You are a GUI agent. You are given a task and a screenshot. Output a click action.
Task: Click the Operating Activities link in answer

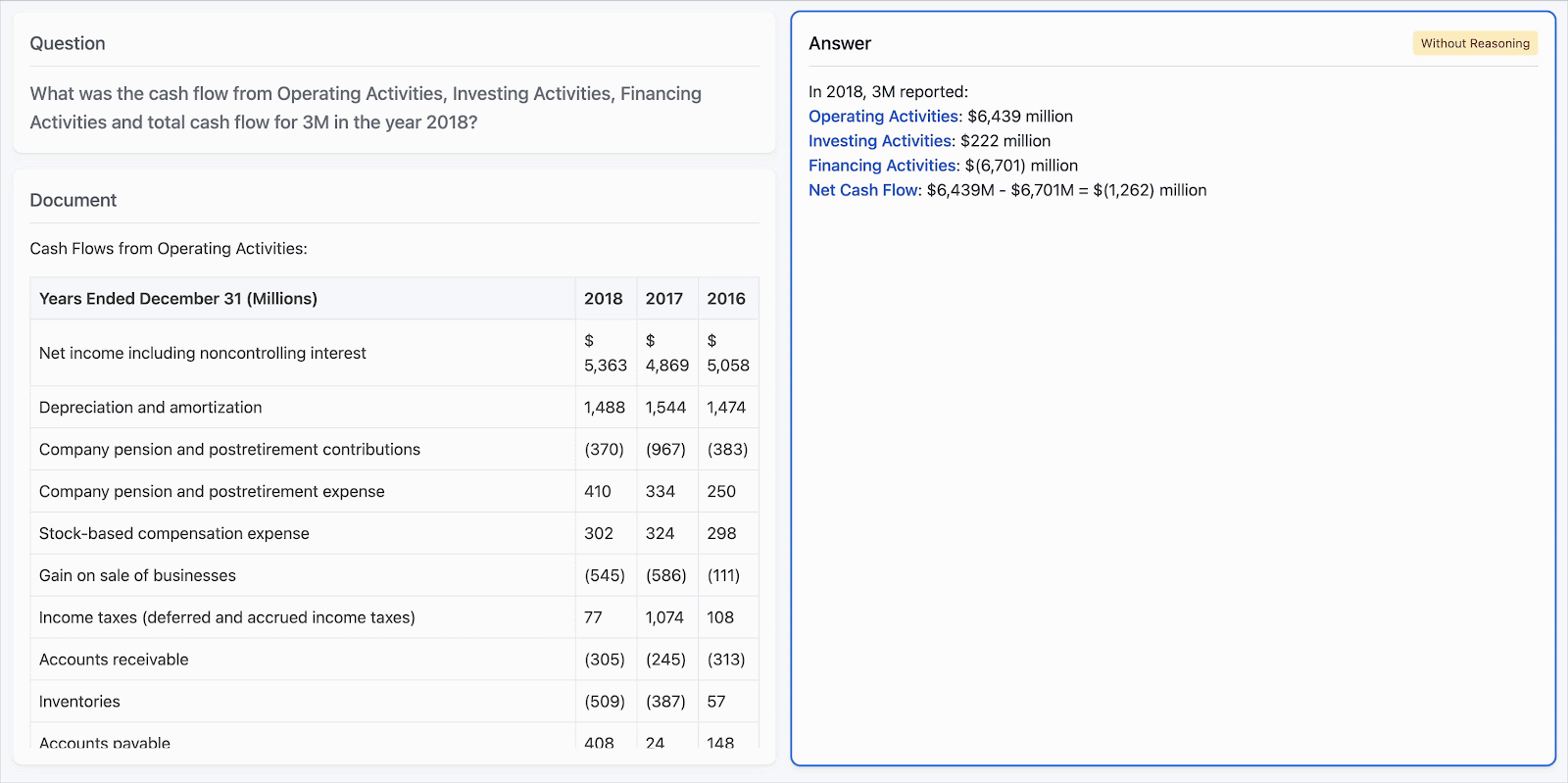883,117
